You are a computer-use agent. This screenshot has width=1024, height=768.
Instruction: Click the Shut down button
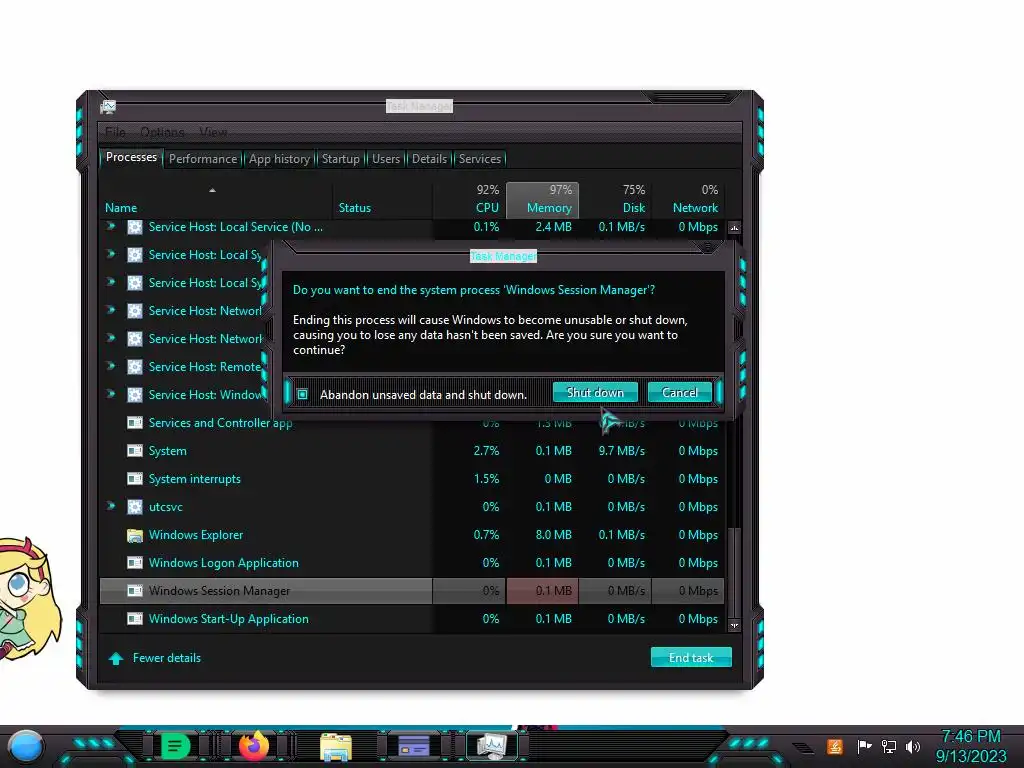[x=595, y=392]
